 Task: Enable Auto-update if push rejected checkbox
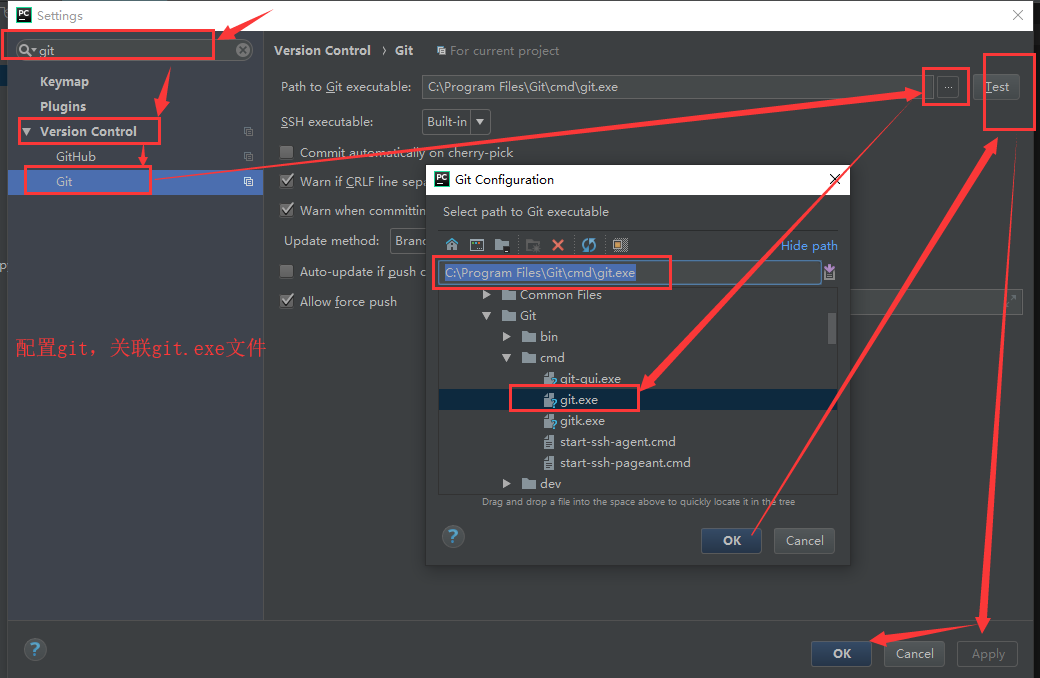[x=287, y=271]
